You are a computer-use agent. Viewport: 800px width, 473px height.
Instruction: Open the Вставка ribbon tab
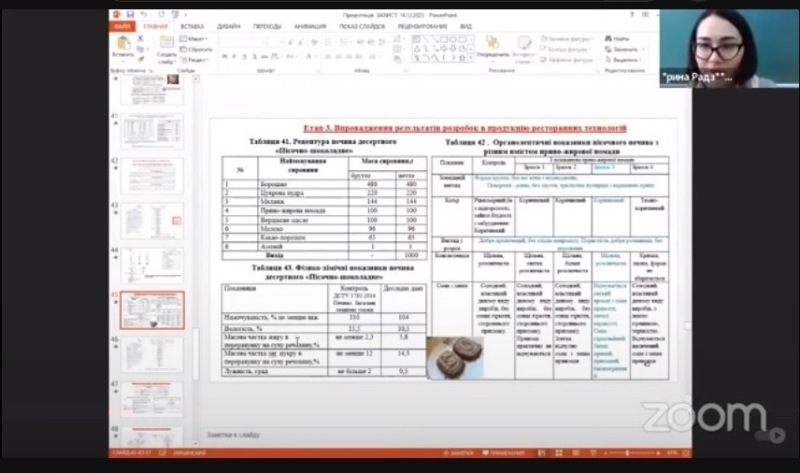[192, 26]
